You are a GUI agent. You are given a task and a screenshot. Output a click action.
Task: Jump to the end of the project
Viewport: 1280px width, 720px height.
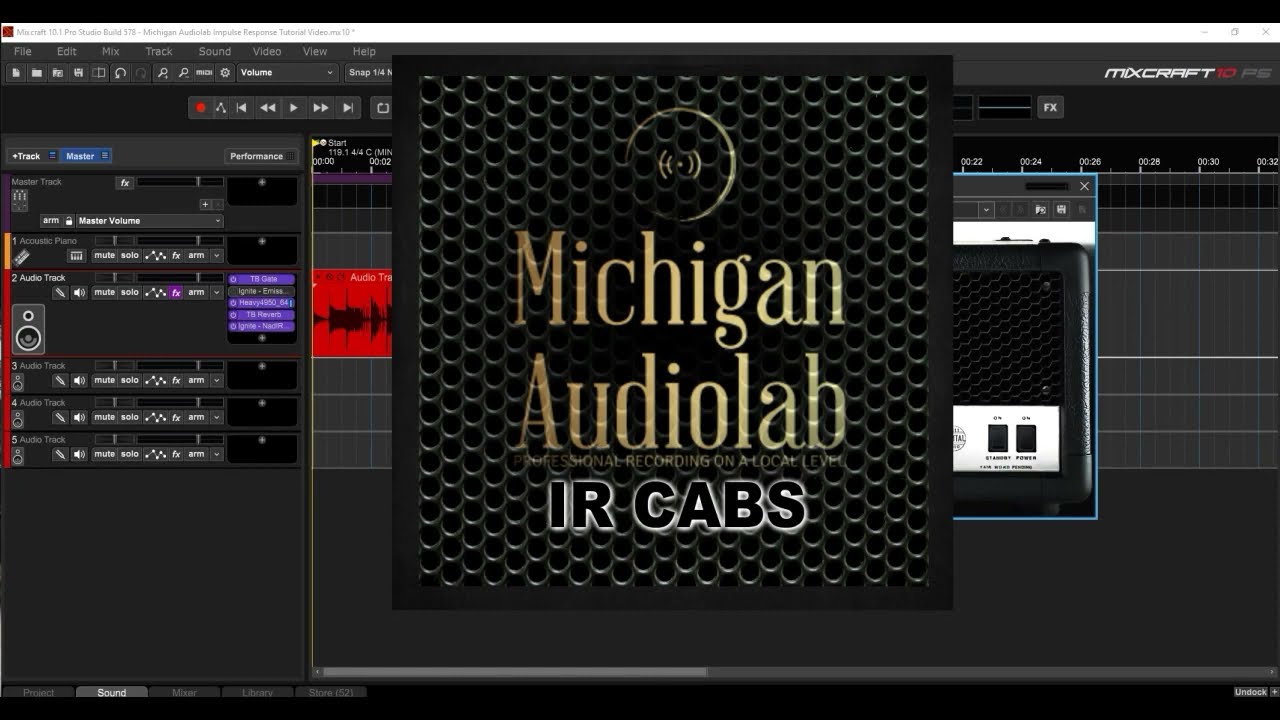click(x=347, y=108)
